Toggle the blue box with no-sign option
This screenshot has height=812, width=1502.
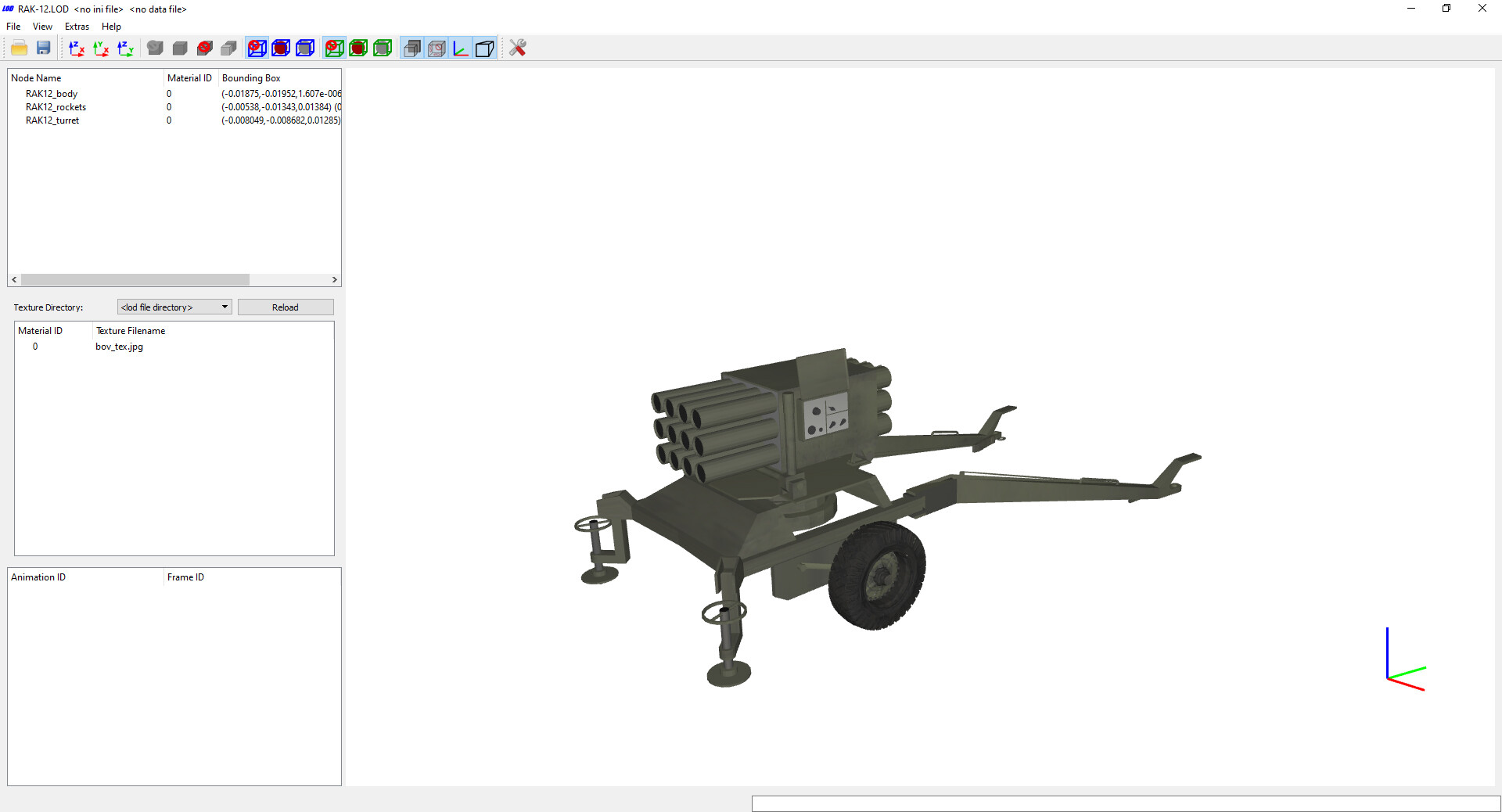[257, 49]
